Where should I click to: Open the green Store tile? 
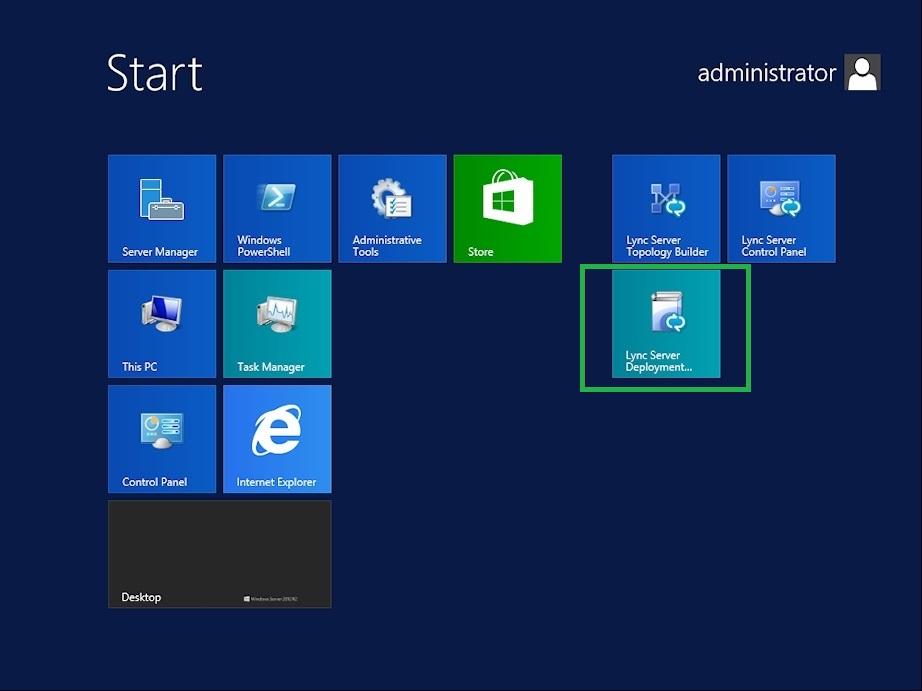507,208
